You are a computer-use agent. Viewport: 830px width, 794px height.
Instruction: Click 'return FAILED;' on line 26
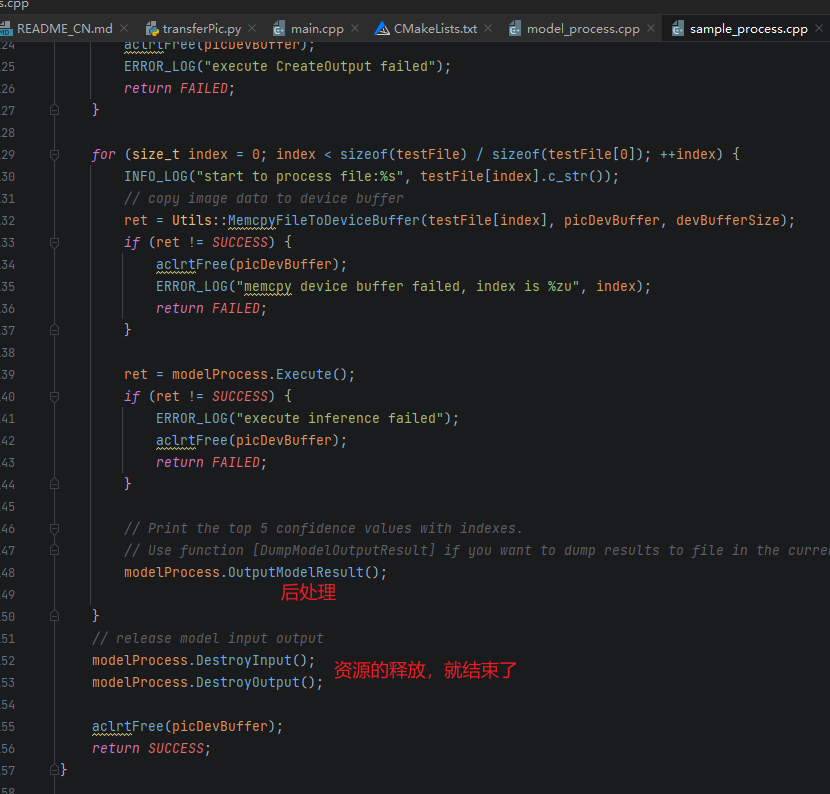pos(179,88)
